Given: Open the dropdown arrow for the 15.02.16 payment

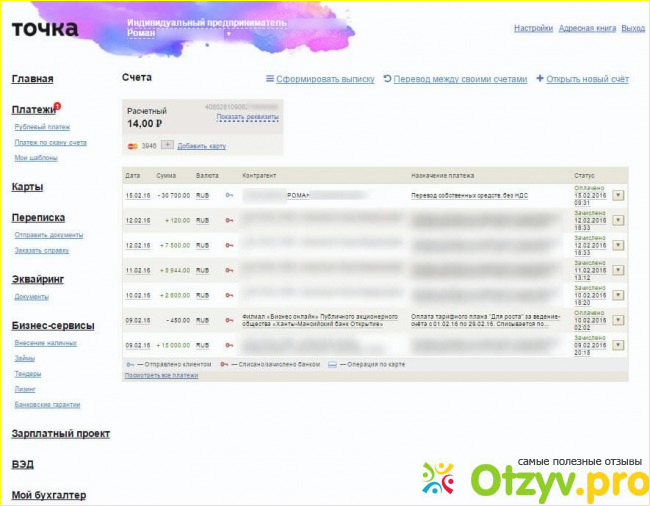Looking at the screenshot, I should [x=617, y=195].
